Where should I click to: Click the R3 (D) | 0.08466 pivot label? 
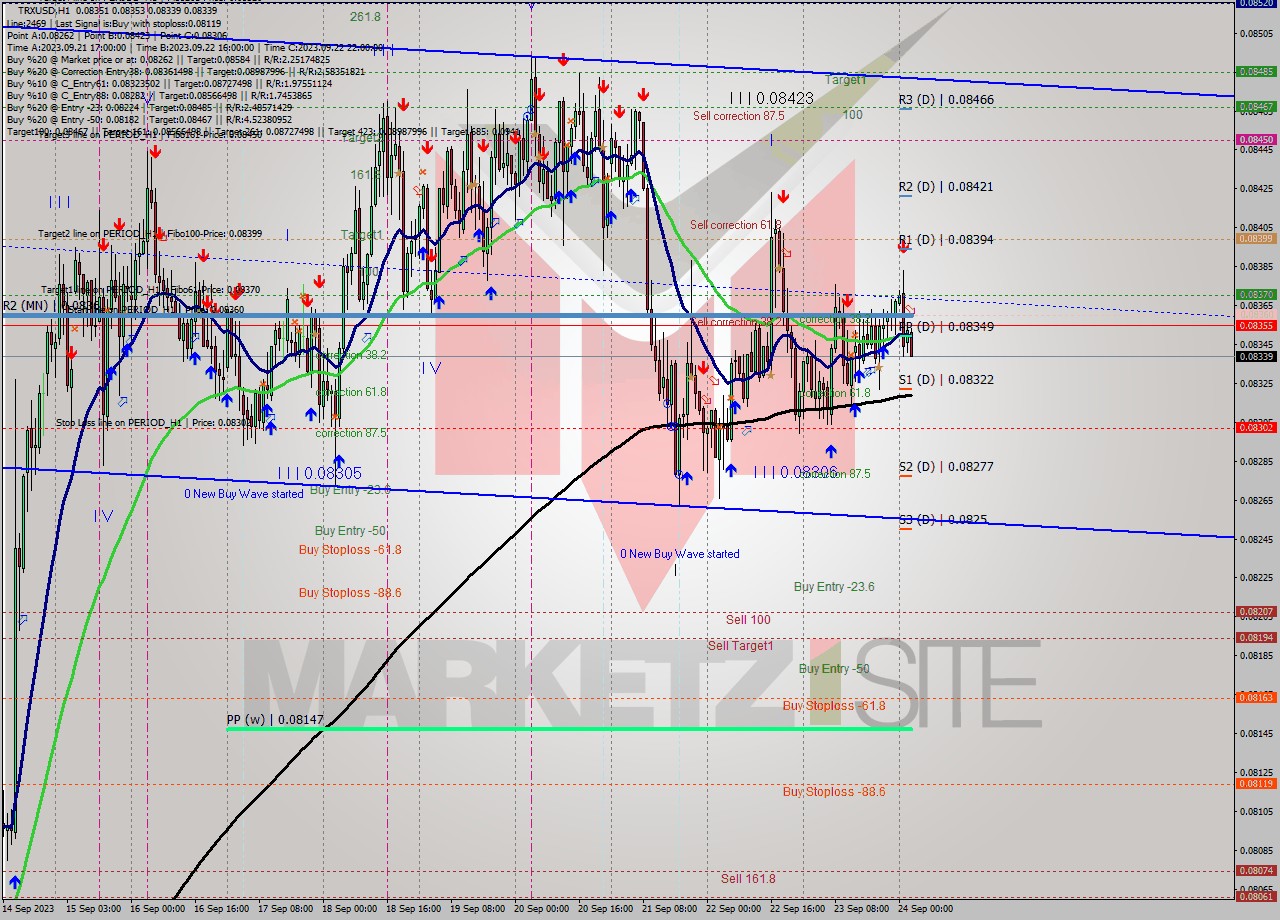tap(946, 100)
